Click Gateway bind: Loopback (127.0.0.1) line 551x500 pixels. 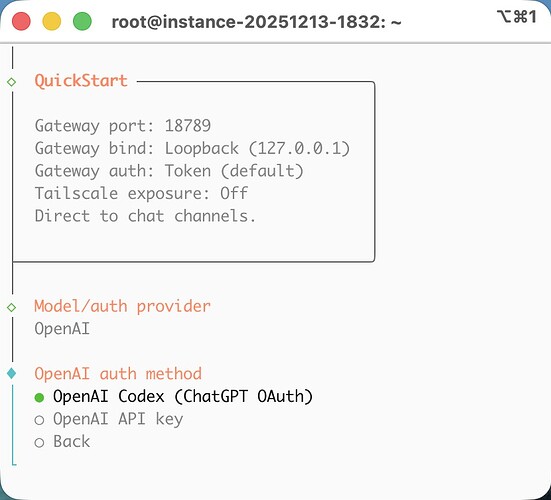[192, 149]
